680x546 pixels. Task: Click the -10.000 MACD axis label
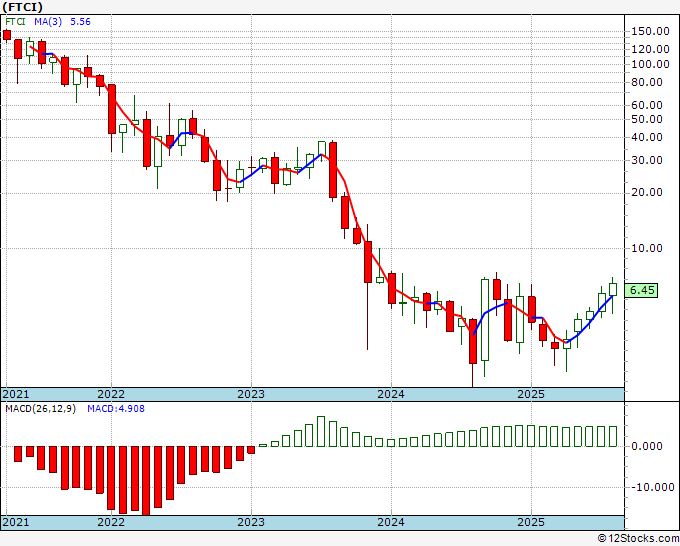point(652,487)
